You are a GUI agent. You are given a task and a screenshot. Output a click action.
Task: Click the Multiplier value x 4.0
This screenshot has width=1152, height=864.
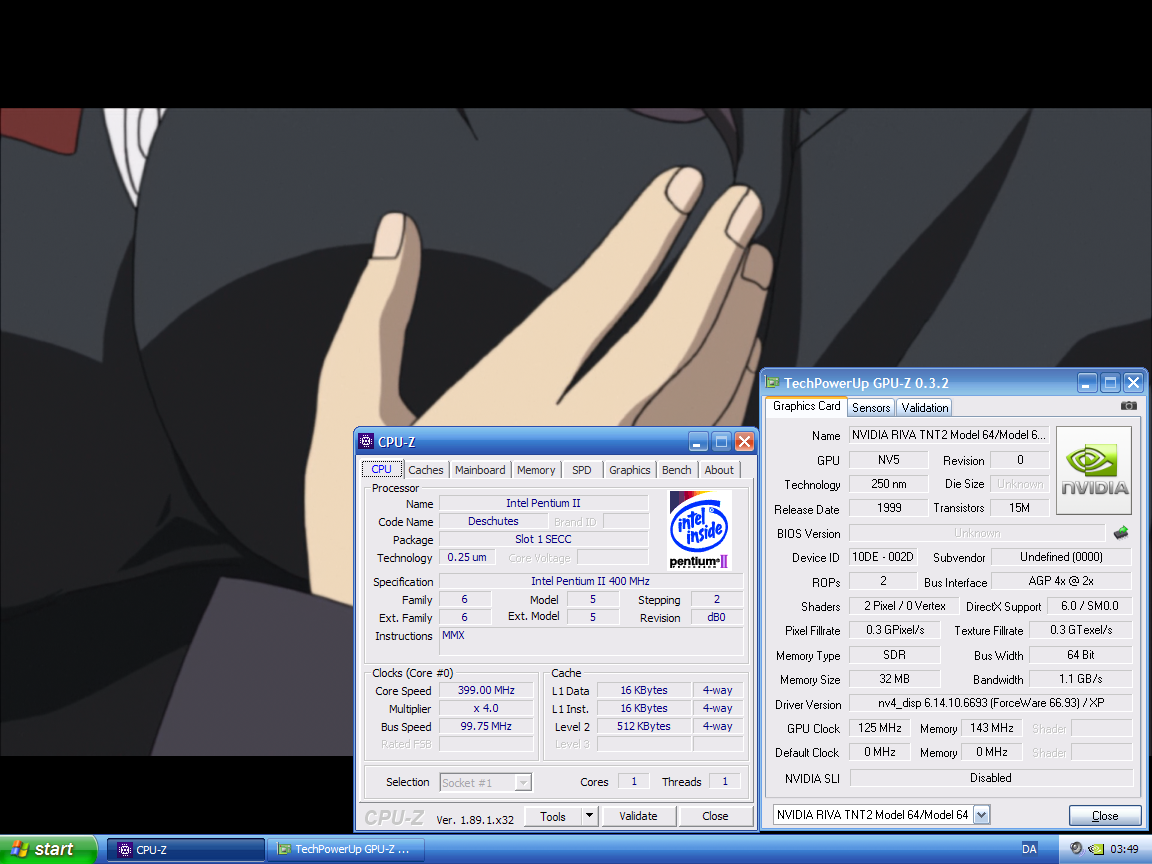click(486, 708)
